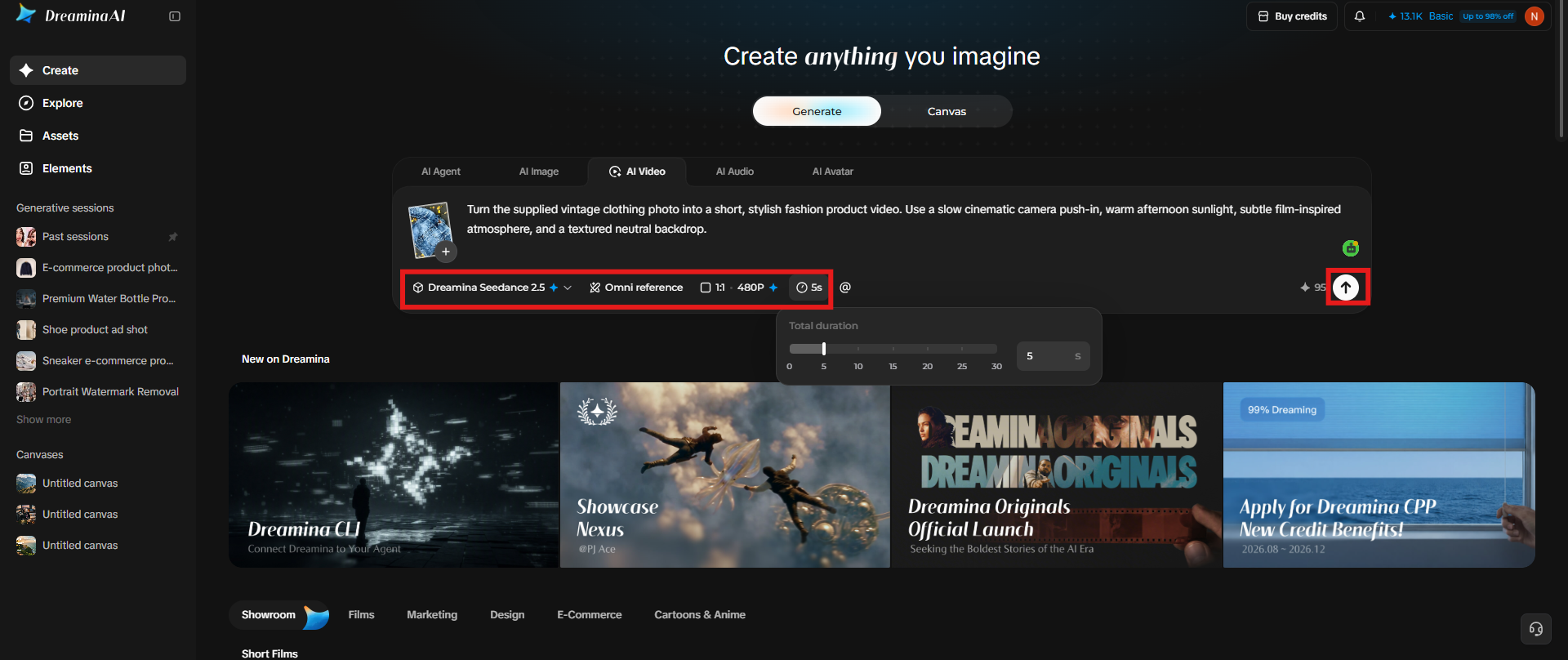The height and width of the screenshot is (660, 1568).
Task: Click the Up to 98% off badge
Action: (x=1488, y=16)
